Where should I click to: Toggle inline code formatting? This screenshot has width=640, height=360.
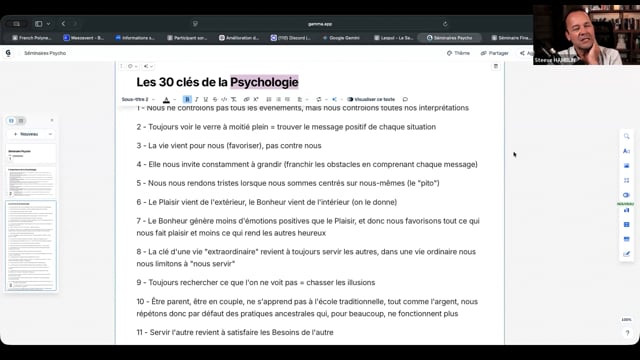(224, 99)
